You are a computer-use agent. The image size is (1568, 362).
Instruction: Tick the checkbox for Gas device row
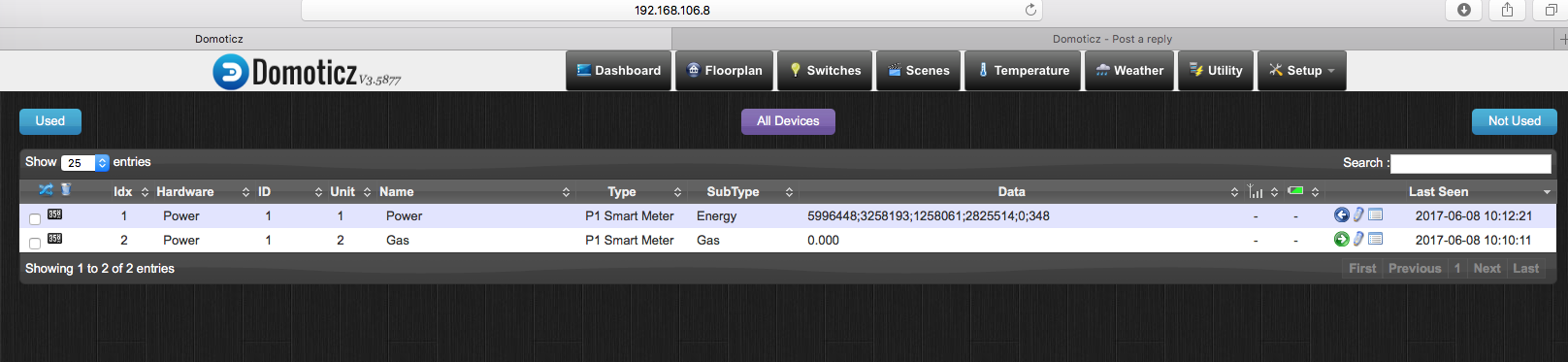pyautogui.click(x=35, y=243)
